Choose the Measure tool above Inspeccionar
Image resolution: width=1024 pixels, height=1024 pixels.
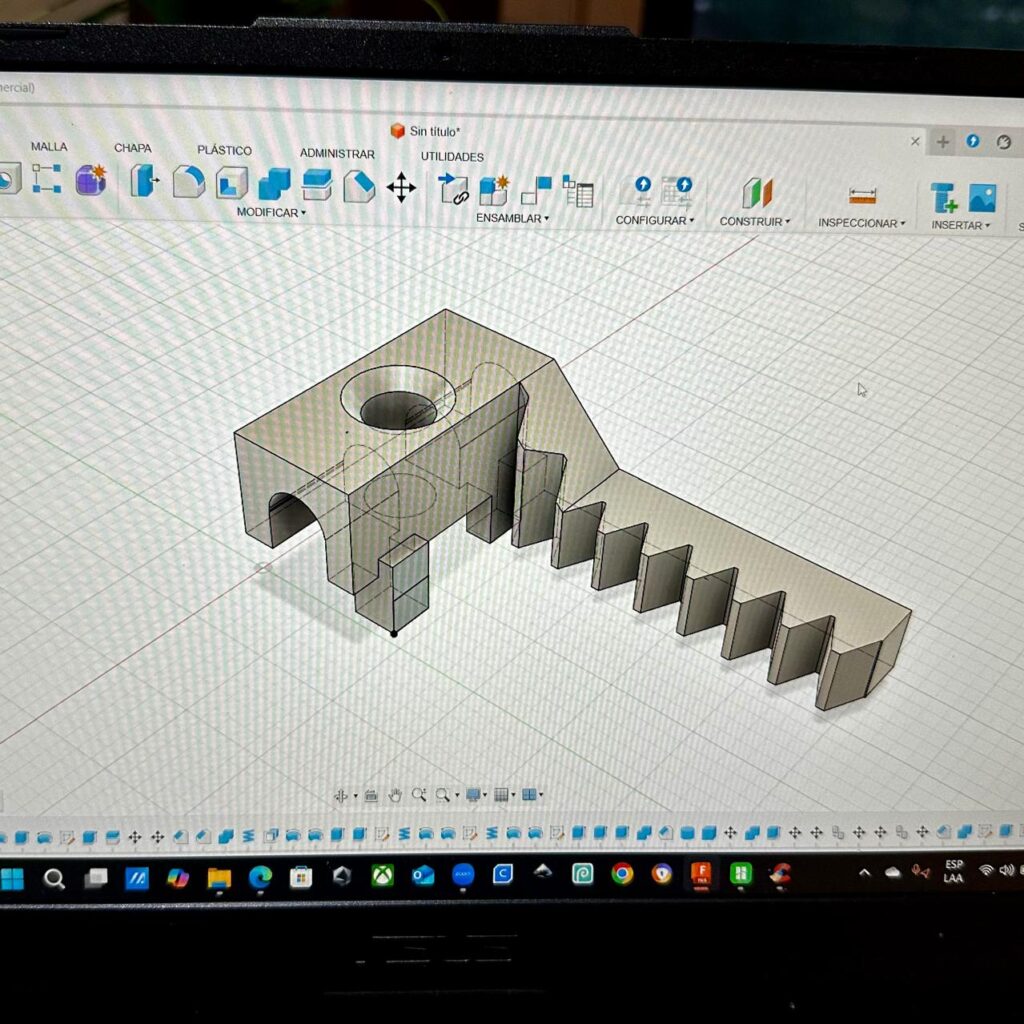tap(861, 196)
